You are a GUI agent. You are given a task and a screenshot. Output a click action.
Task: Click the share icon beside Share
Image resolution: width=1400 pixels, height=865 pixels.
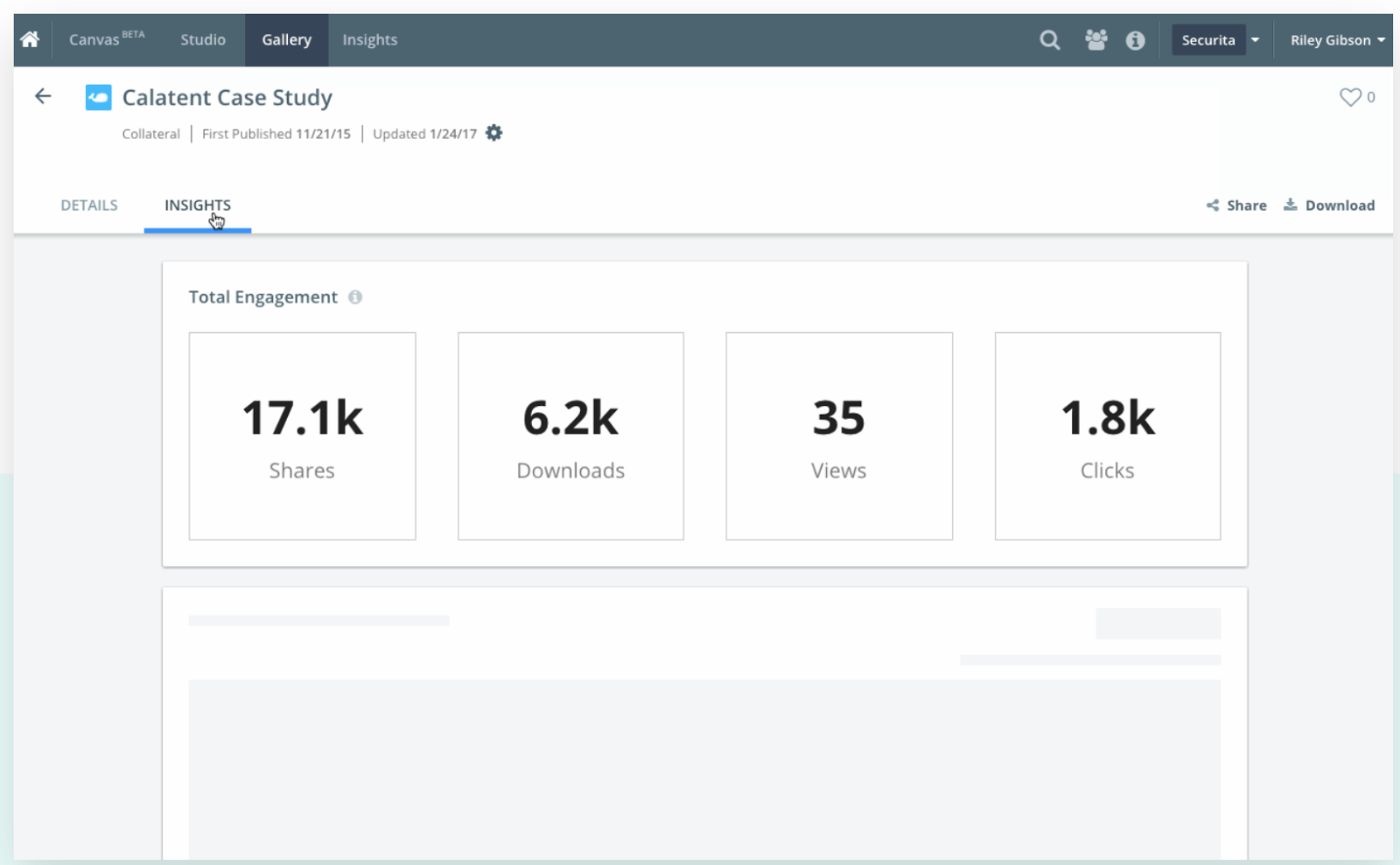pyautogui.click(x=1213, y=206)
